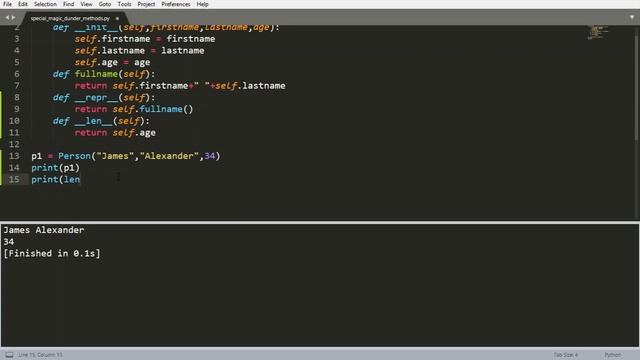The height and width of the screenshot is (360, 640).
Task: Open the Preferences menu
Action: coord(176,4)
